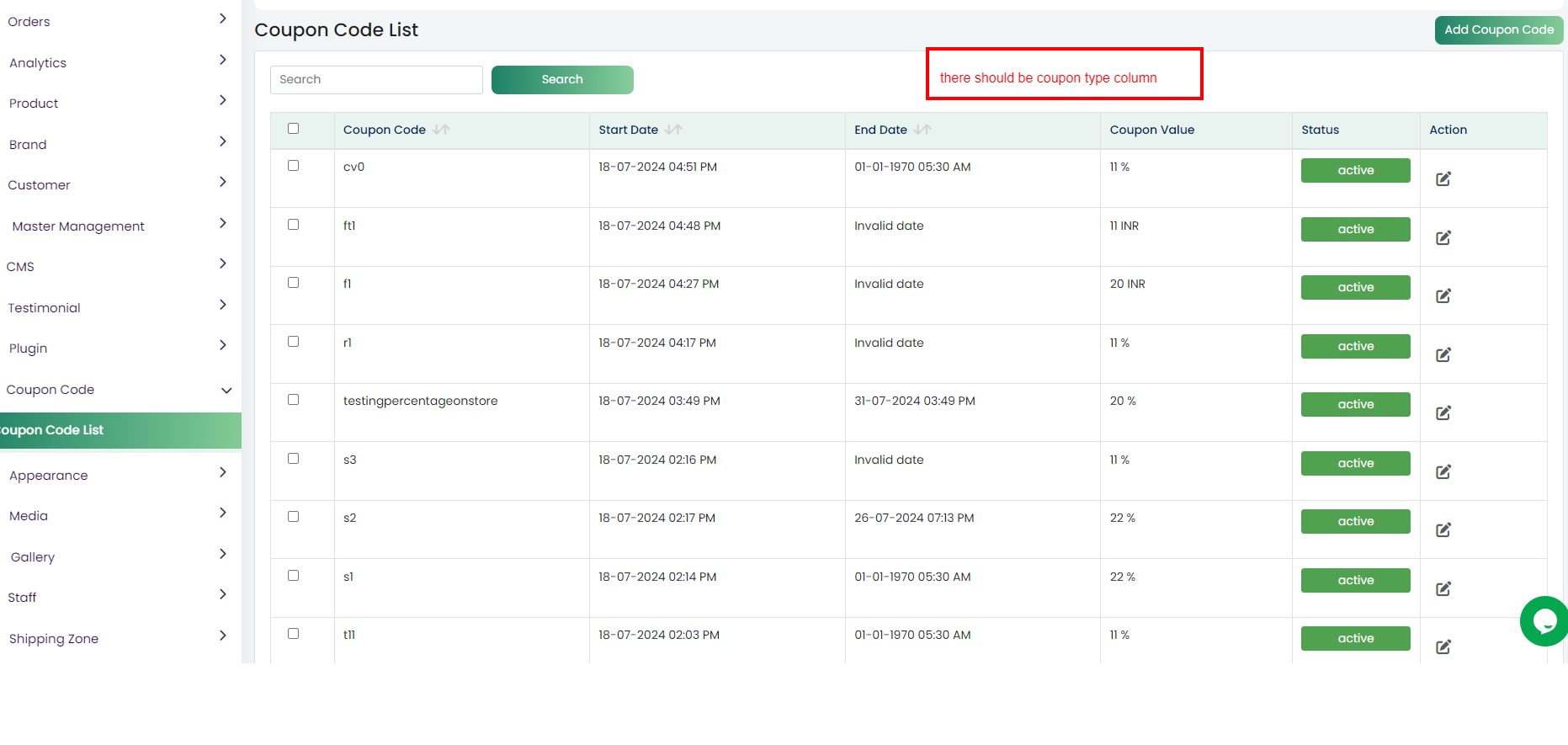Open the green chat bubble widget

tap(1544, 621)
